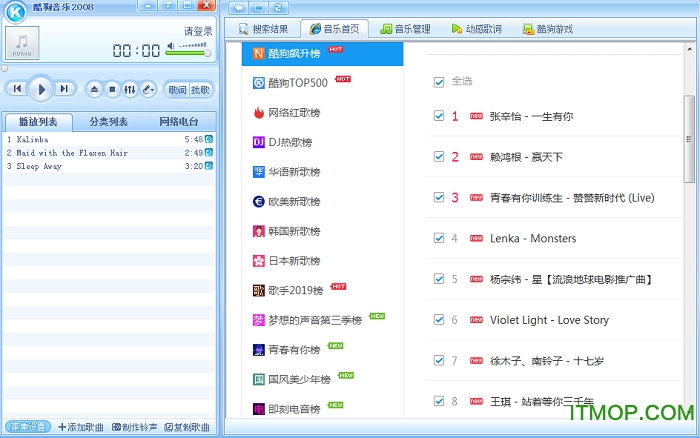The width and height of the screenshot is (700, 438).
Task: Open the 酷狗游戏 games tab
Action: [x=548, y=29]
